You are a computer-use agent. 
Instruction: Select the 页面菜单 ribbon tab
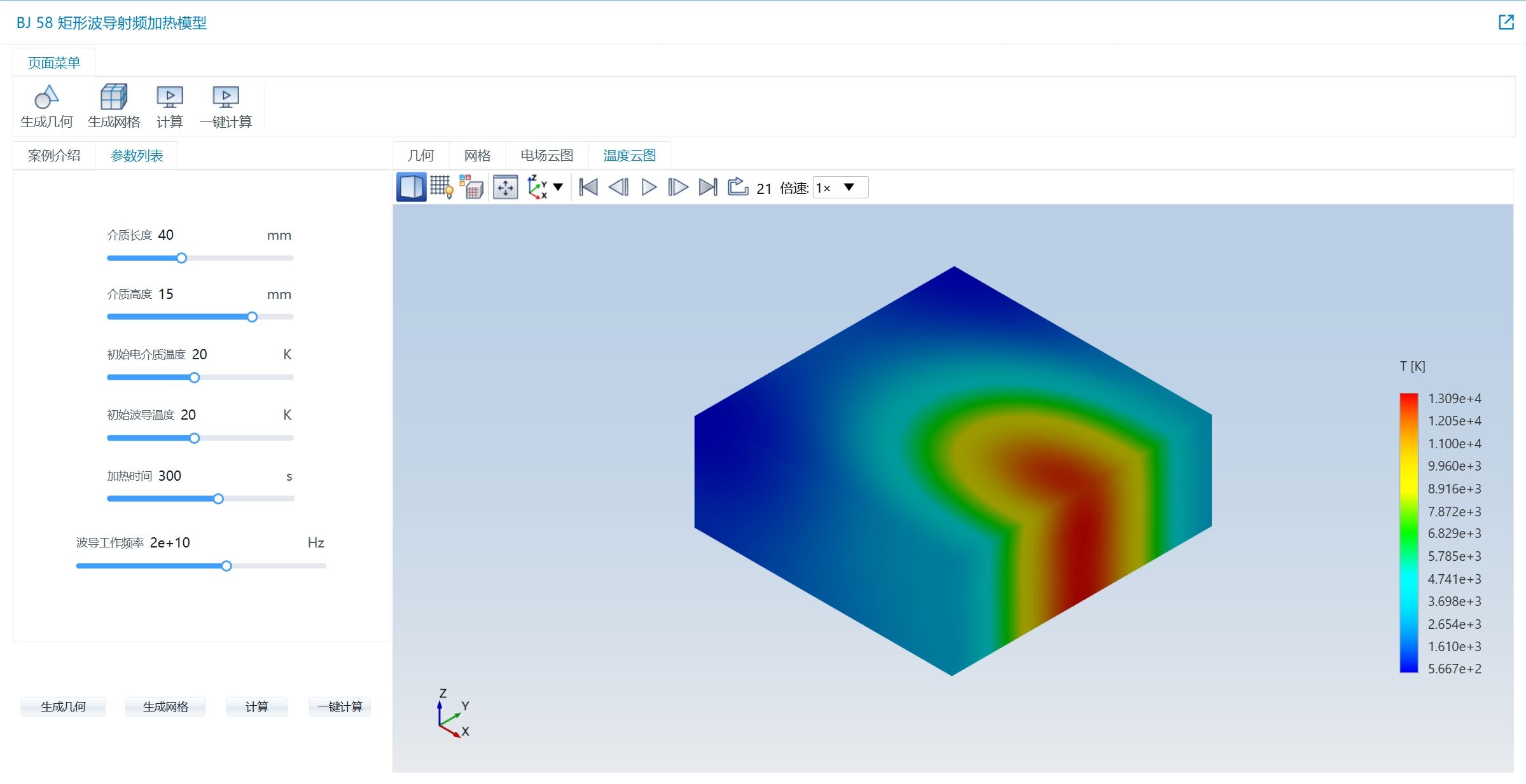point(54,63)
